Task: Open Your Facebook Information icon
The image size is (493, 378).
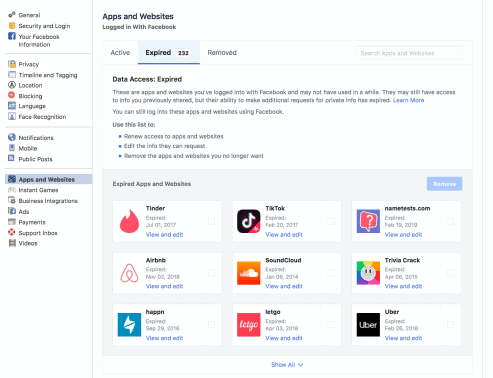Action: [x=12, y=36]
